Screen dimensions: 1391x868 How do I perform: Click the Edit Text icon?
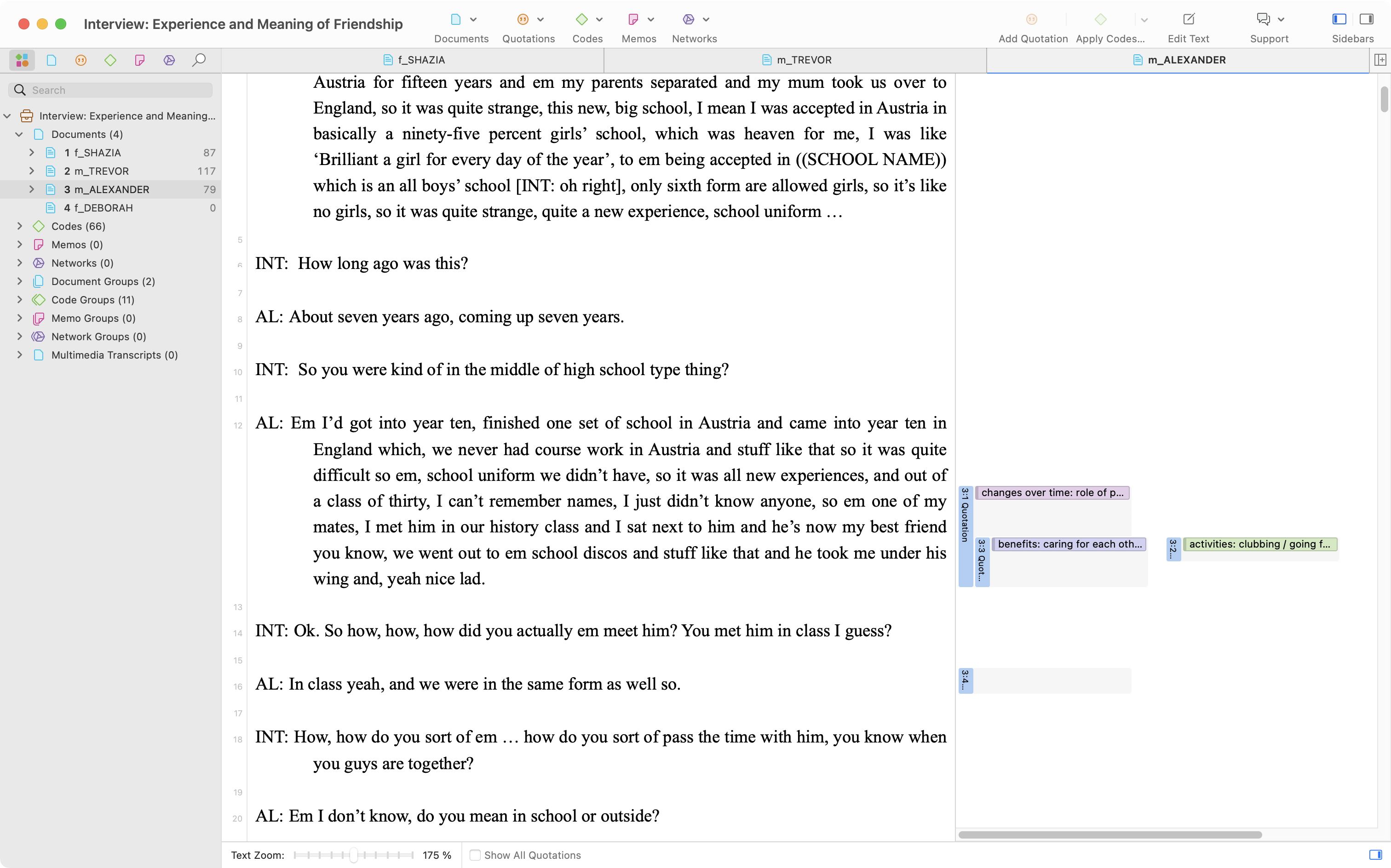point(1188,19)
